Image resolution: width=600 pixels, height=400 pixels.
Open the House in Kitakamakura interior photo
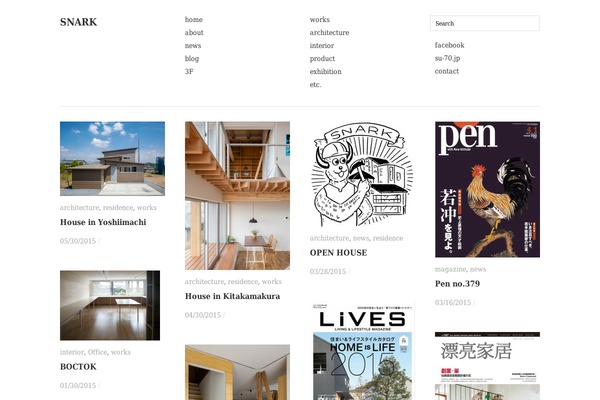237,196
